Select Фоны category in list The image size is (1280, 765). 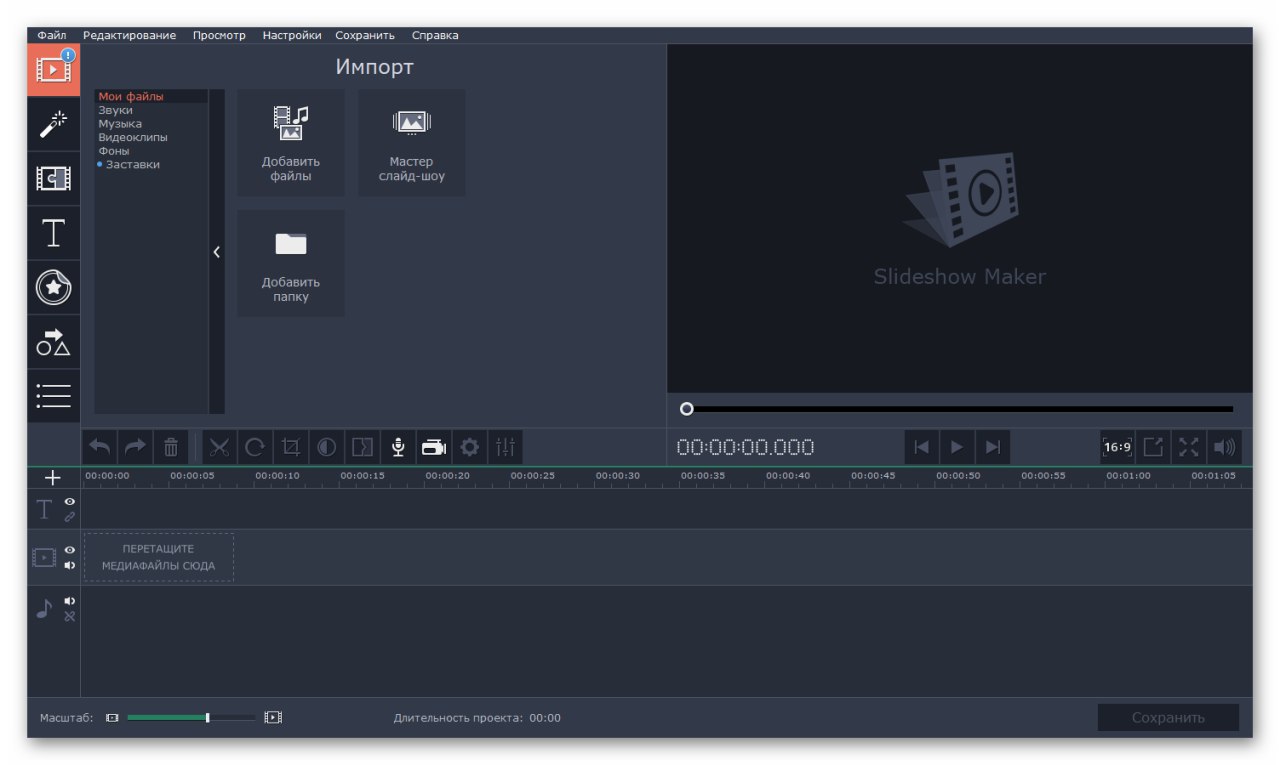pyautogui.click(x=114, y=151)
